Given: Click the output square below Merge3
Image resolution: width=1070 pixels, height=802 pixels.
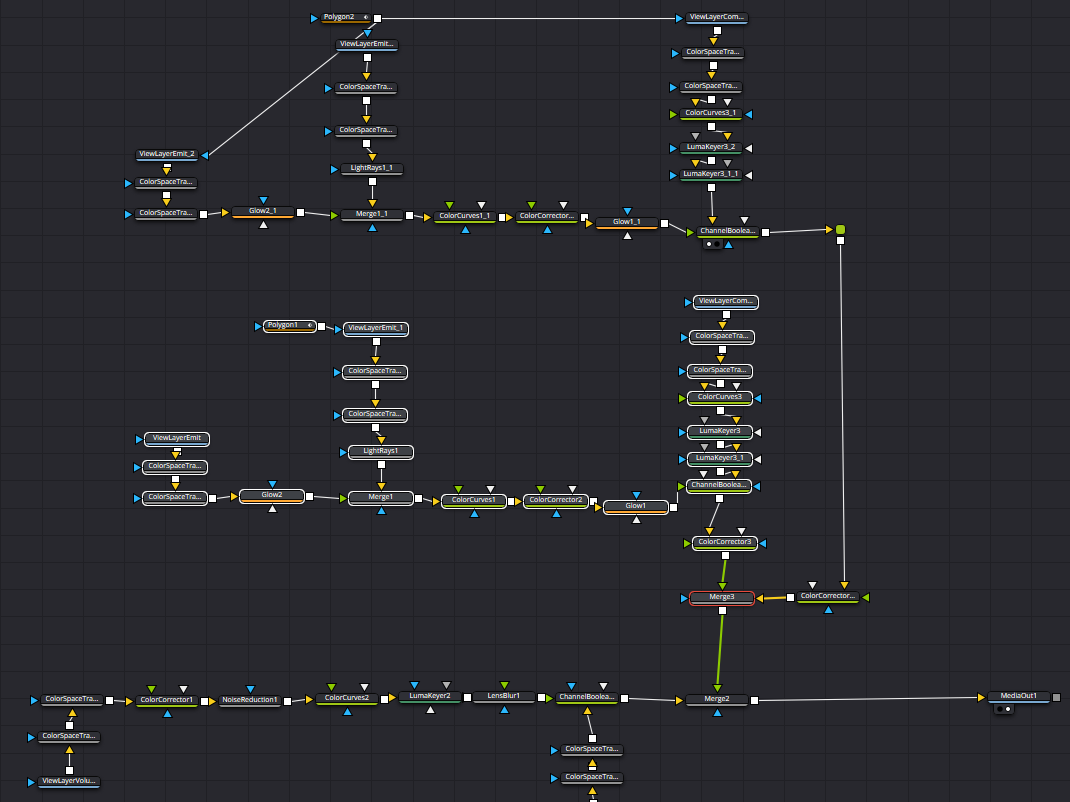Looking at the screenshot, I should pyautogui.click(x=723, y=611).
